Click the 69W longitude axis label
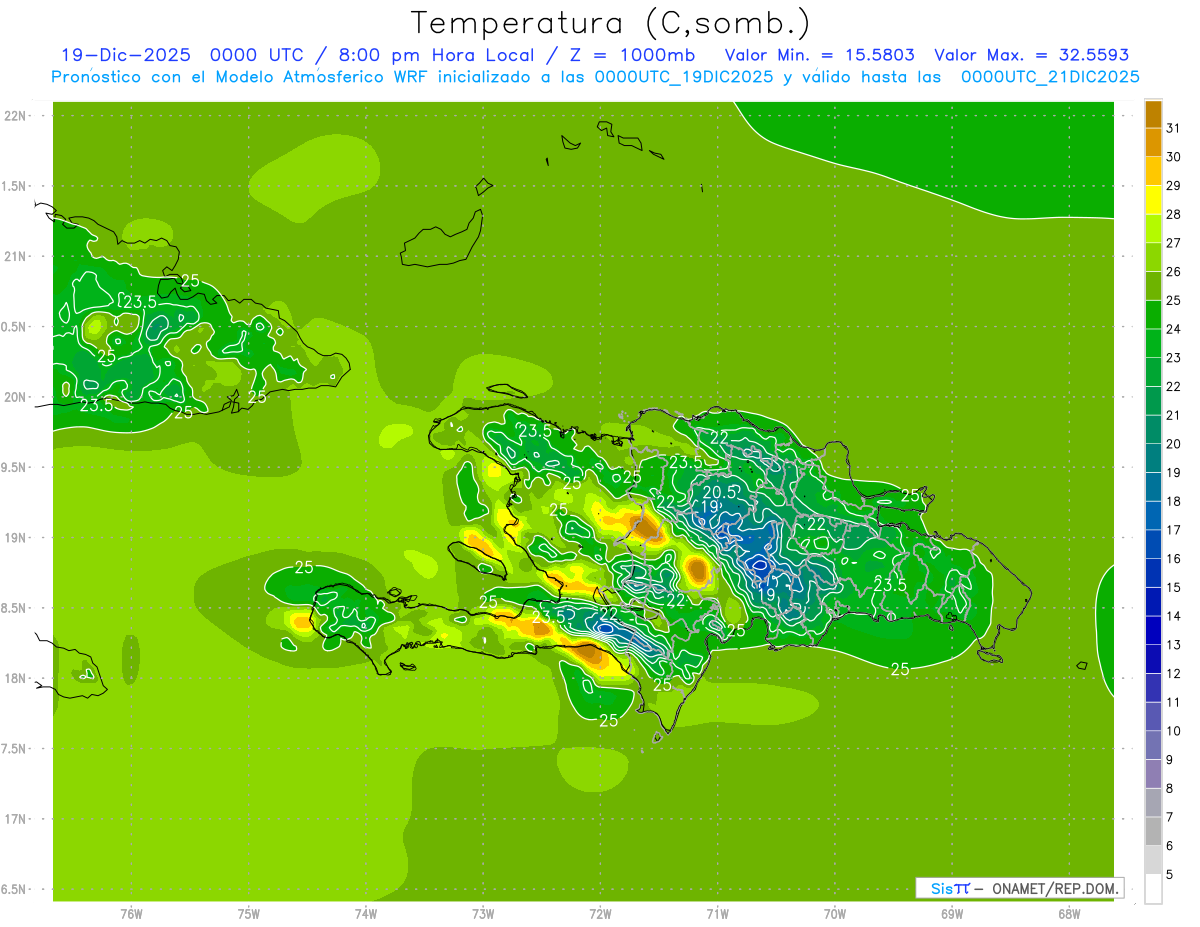 pyautogui.click(x=952, y=914)
